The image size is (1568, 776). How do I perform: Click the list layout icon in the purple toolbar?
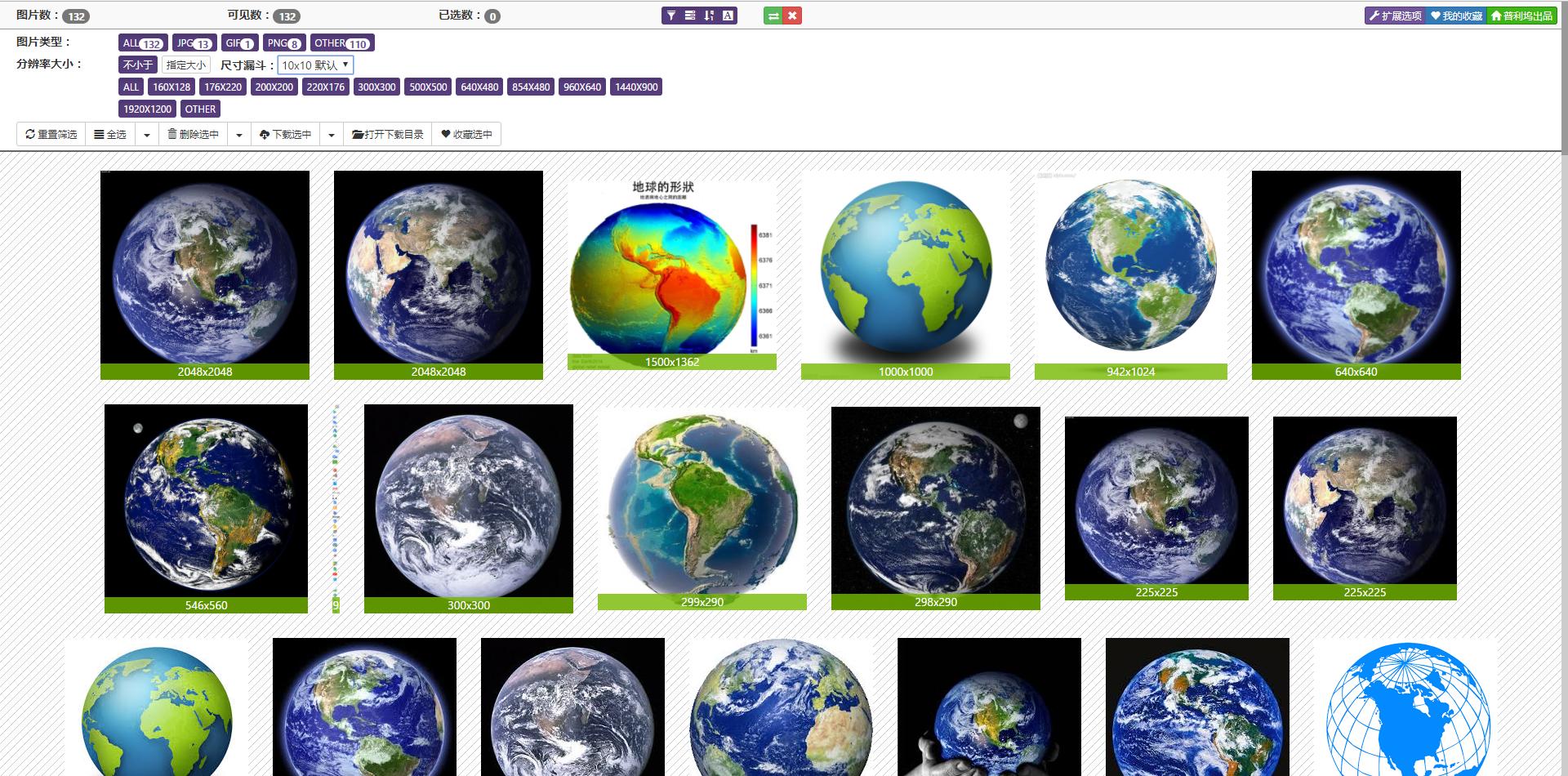(x=690, y=16)
